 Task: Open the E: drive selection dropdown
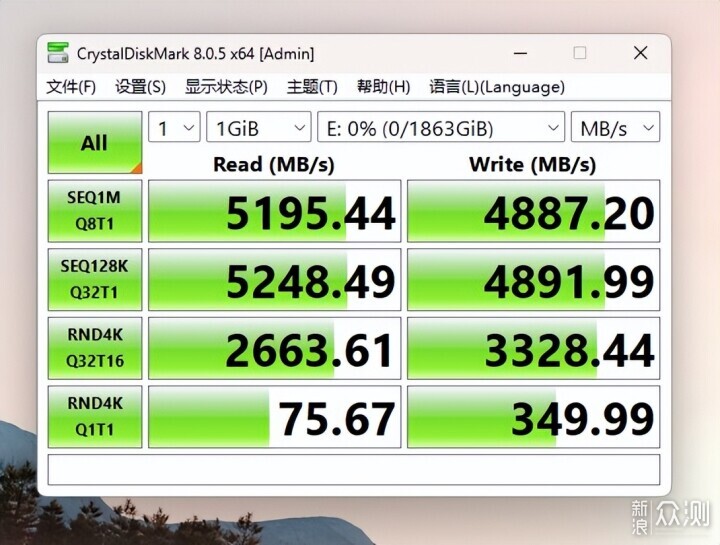[441, 127]
